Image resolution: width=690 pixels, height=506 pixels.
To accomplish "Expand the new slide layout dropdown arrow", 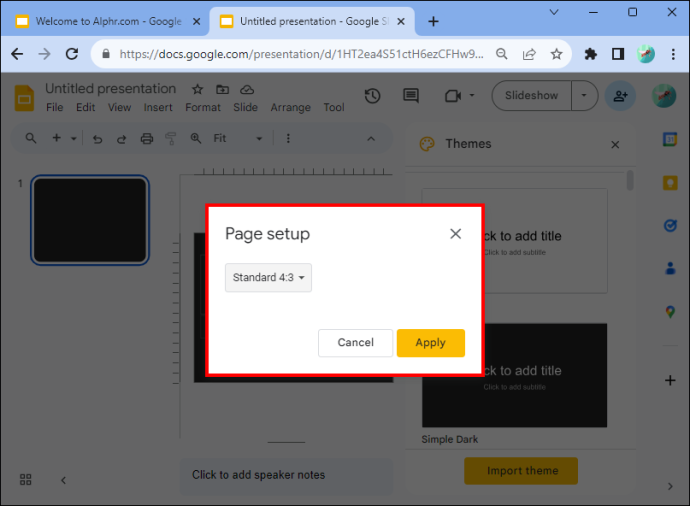I will [x=73, y=139].
